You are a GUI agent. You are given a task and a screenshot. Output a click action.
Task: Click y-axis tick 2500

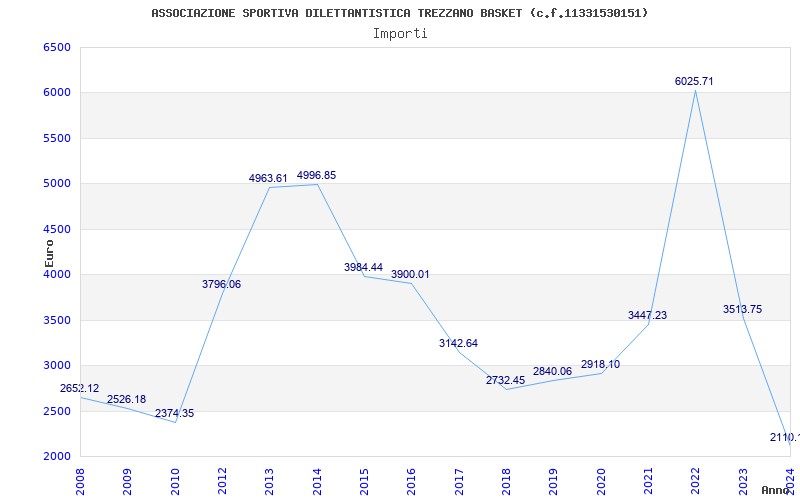(57, 411)
